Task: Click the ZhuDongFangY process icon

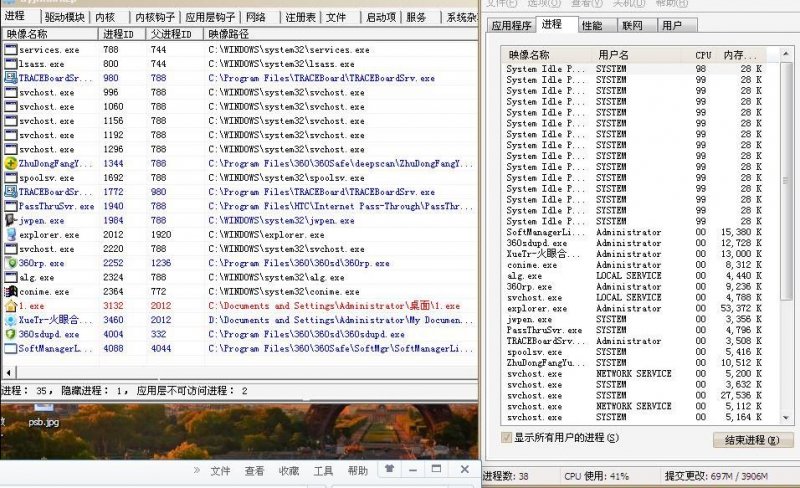Action: pos(11,163)
